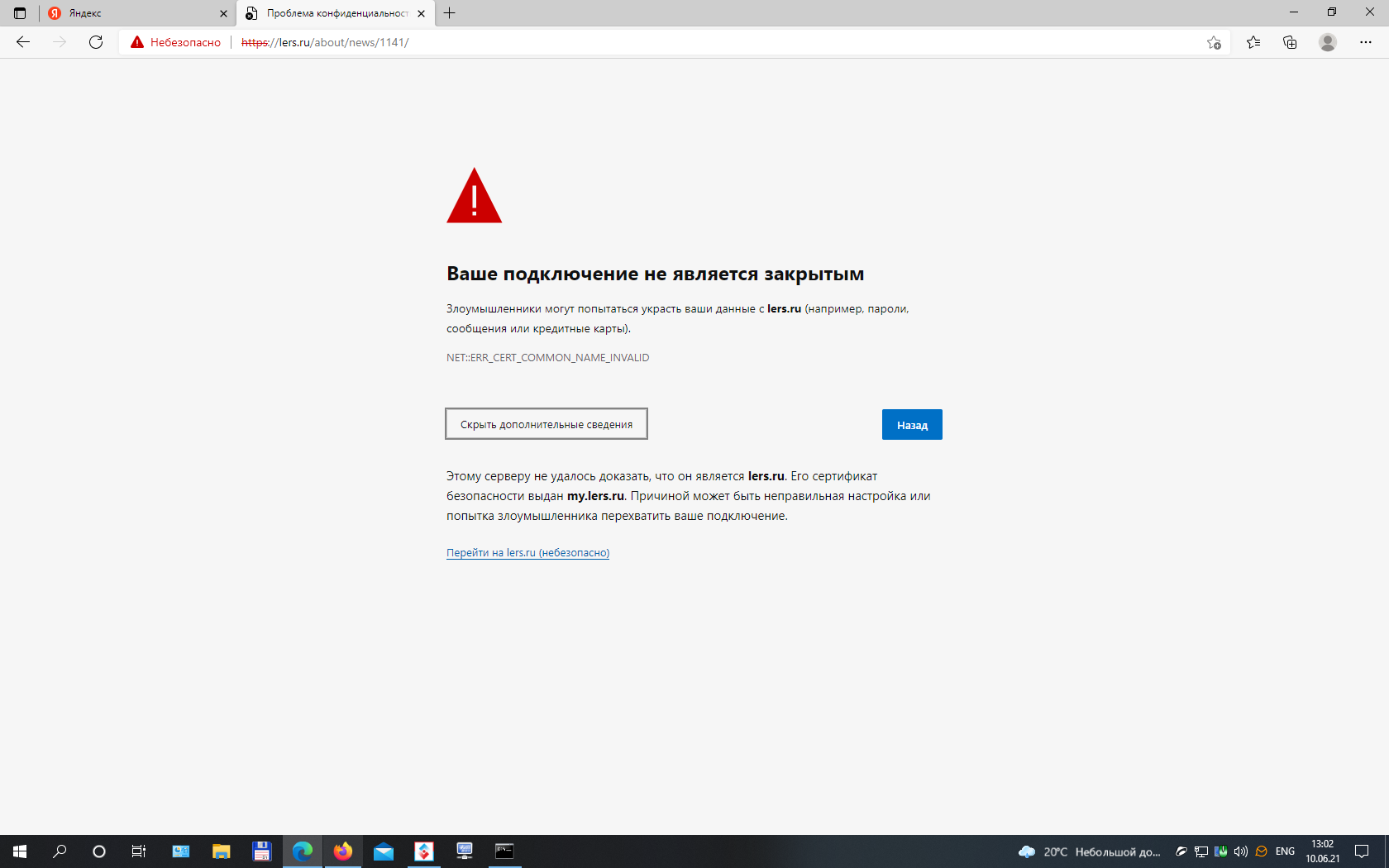
Task: Open the volume speaker tray icon
Action: tap(1241, 851)
